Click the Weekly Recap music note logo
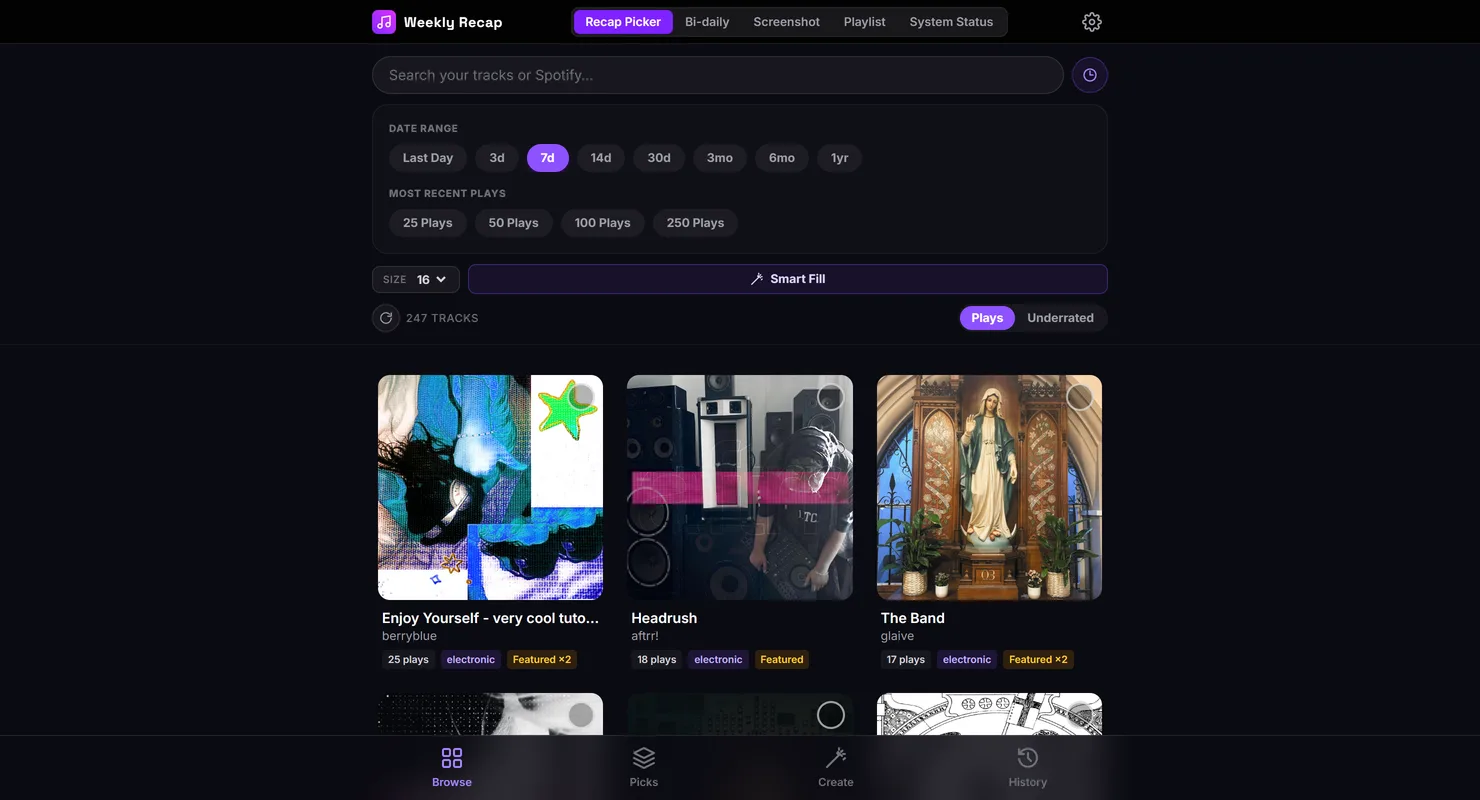 click(384, 22)
